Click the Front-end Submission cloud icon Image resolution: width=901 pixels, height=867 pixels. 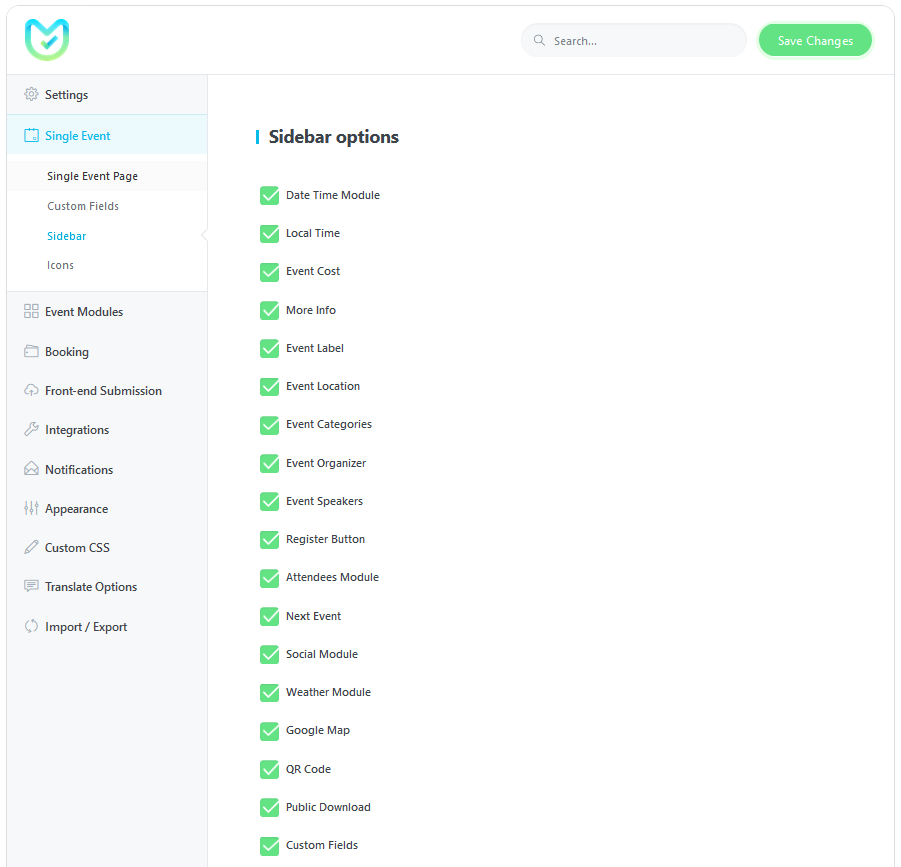click(x=31, y=391)
